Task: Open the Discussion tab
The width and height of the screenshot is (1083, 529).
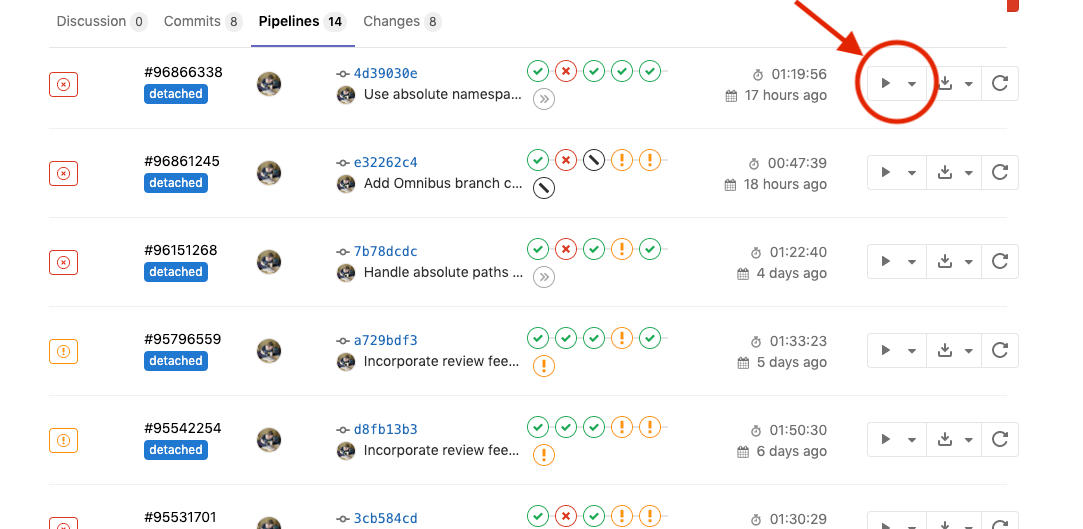Action: click(x=101, y=21)
